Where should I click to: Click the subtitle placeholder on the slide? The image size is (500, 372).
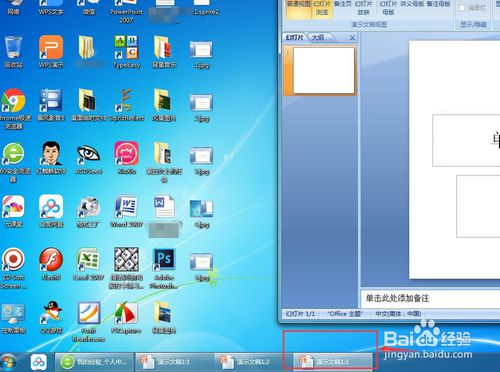tap(478, 206)
